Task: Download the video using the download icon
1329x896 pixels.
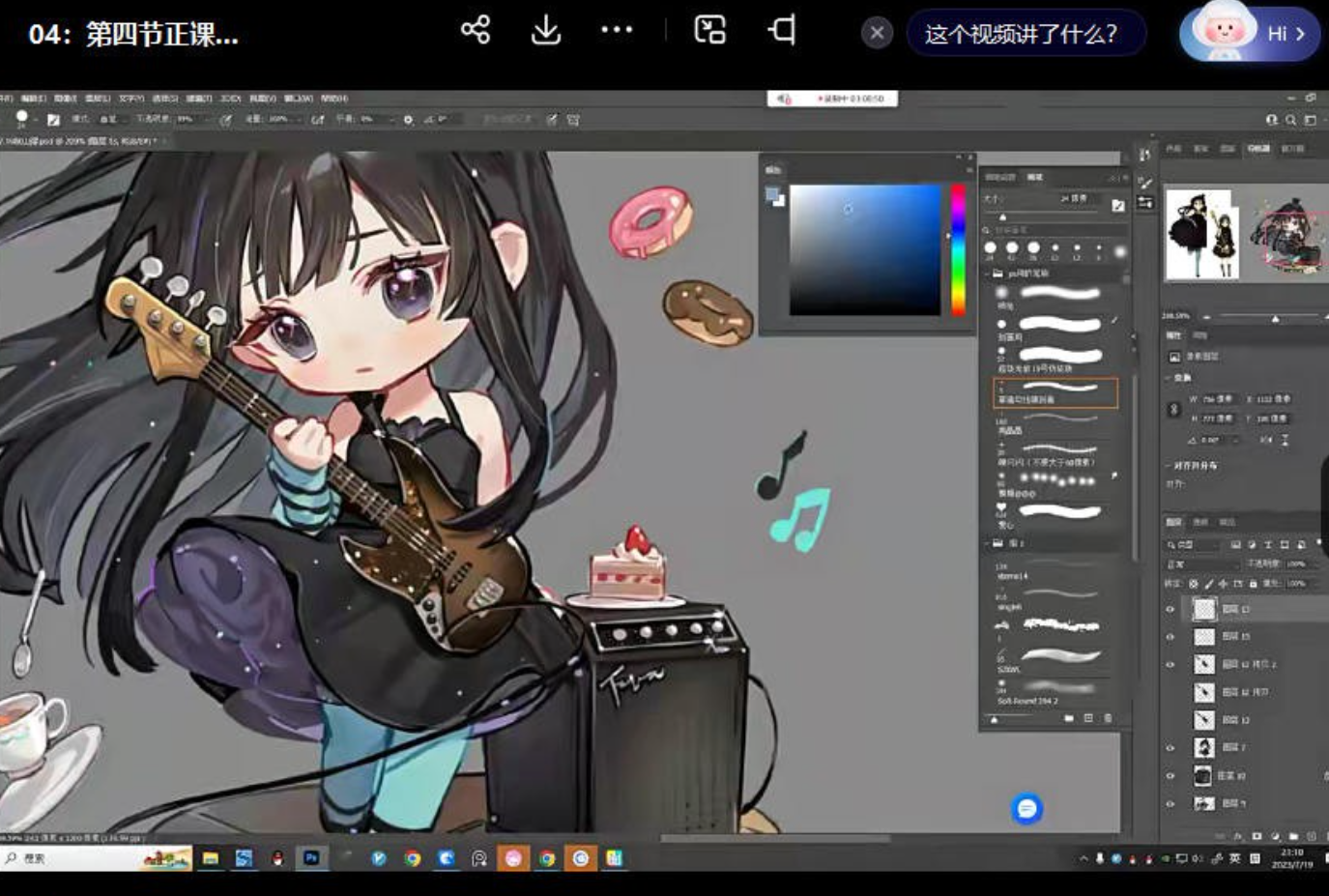Action: coord(546,30)
